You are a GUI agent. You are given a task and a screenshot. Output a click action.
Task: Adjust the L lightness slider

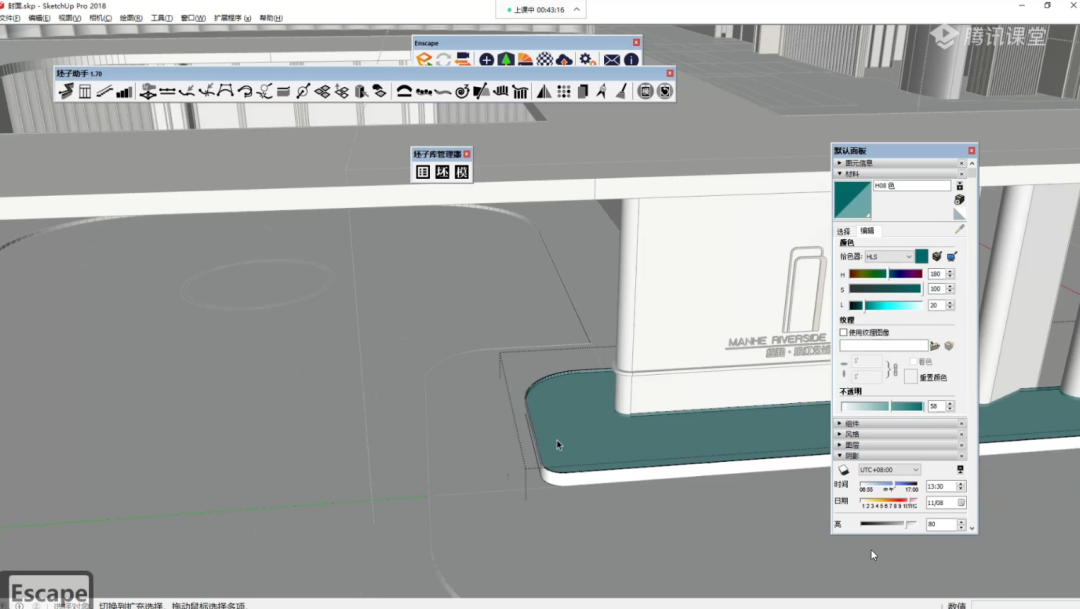886,305
